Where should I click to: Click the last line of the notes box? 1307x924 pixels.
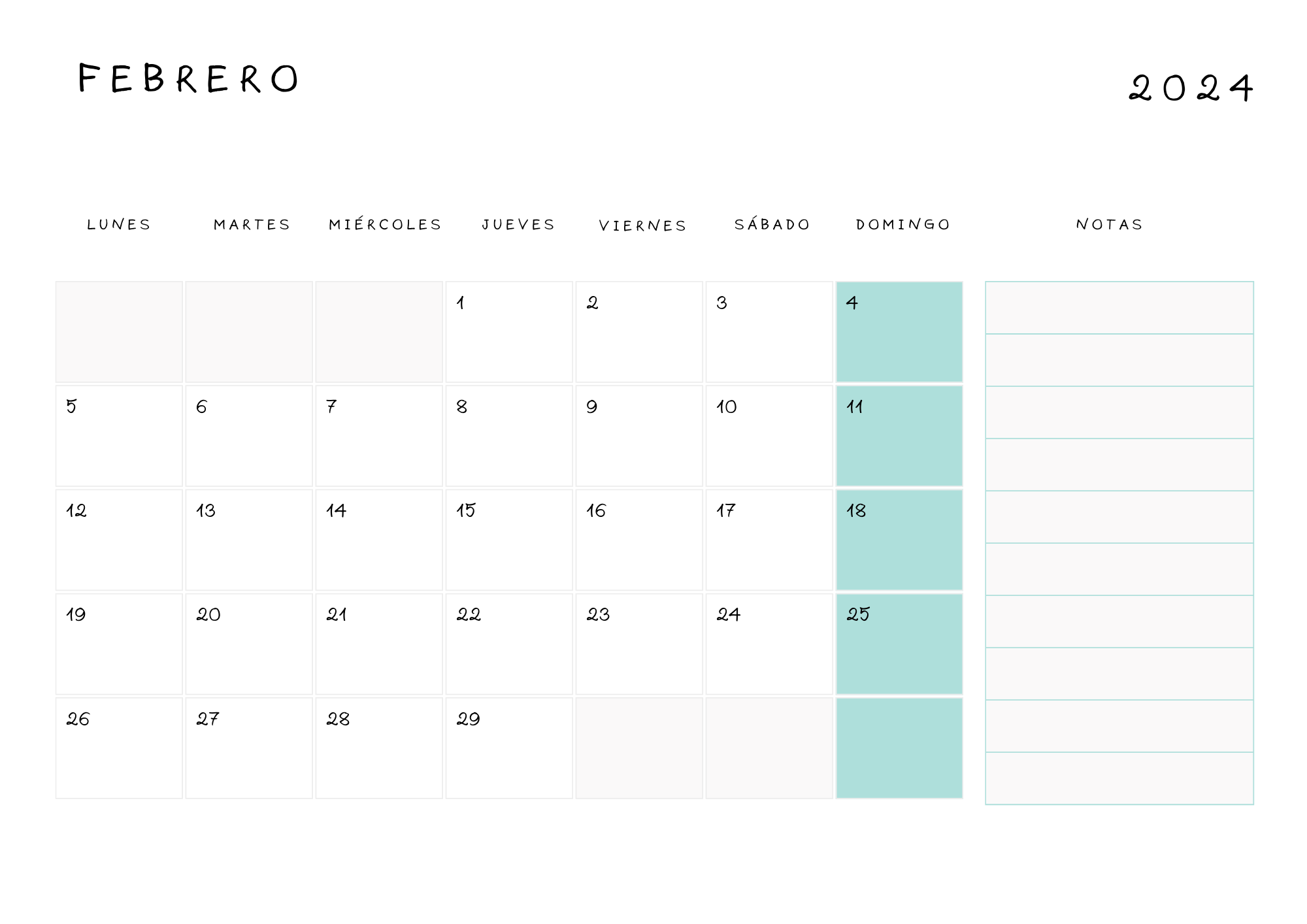(x=1119, y=778)
